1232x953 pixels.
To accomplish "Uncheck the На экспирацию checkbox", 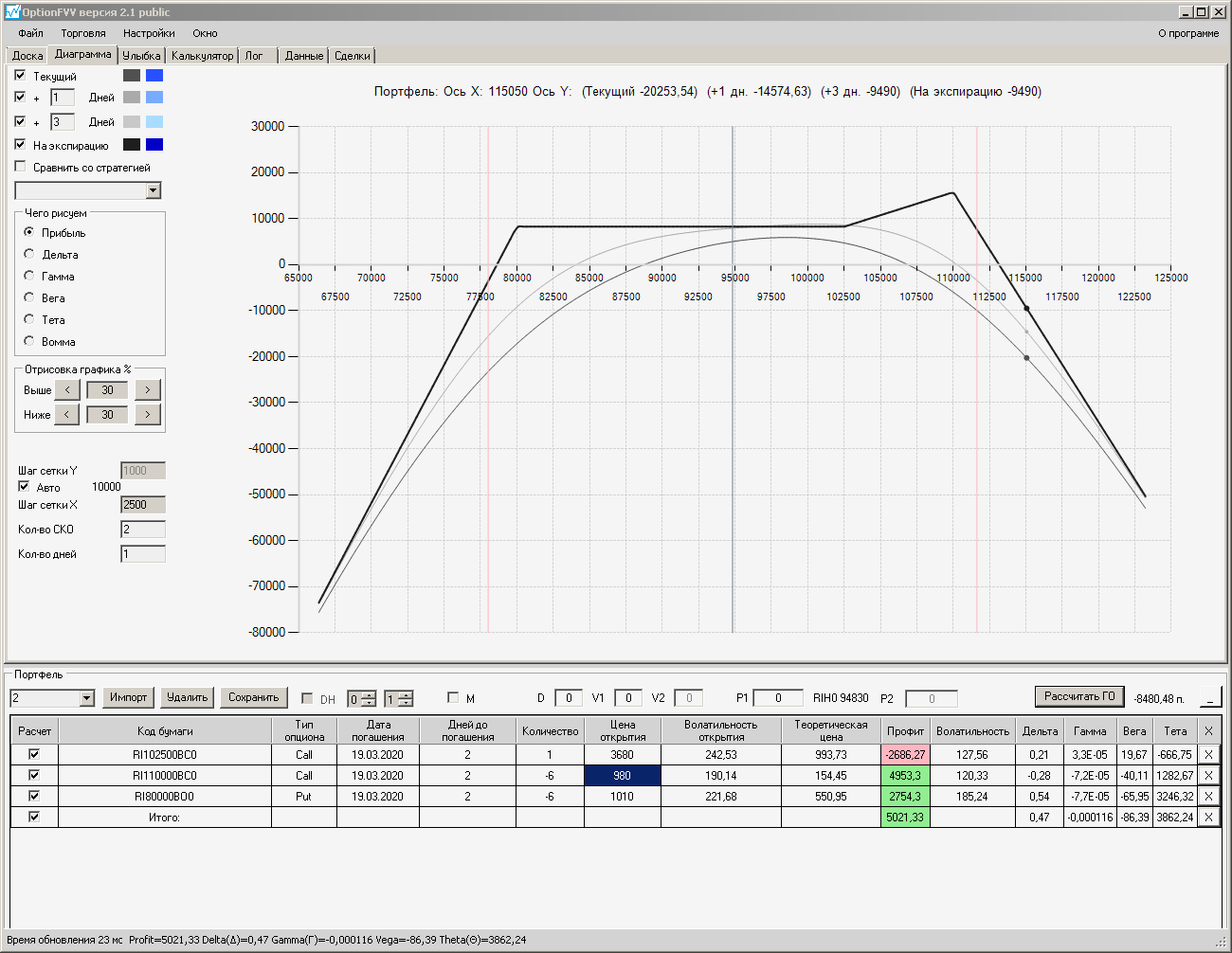I will click(20, 144).
